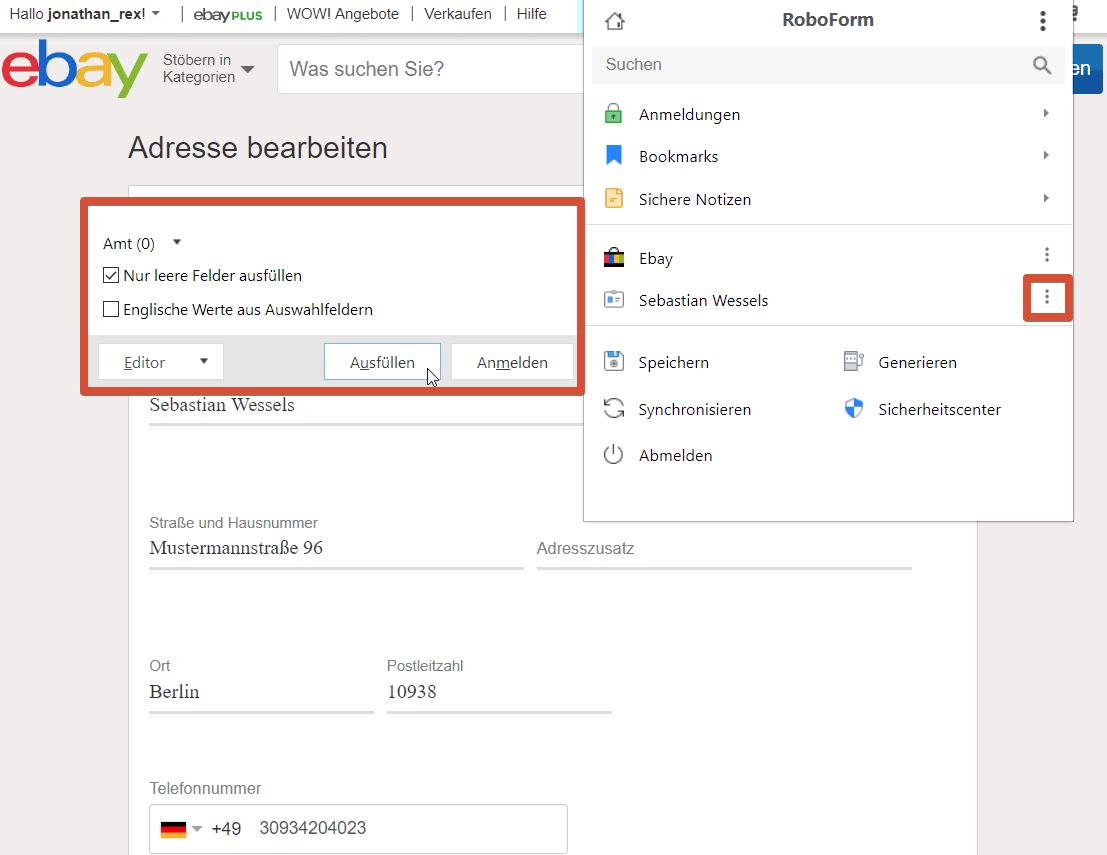The width and height of the screenshot is (1107, 855).
Task: Click Speichern in RoboForm panel
Action: click(x=674, y=362)
